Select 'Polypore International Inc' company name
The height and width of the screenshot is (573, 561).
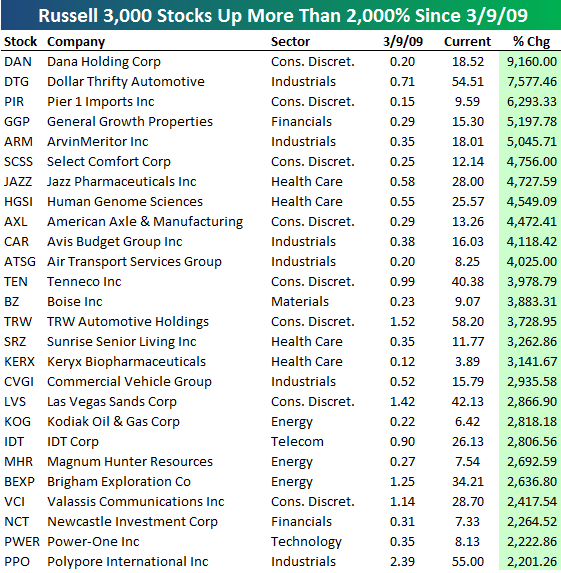pos(128,562)
